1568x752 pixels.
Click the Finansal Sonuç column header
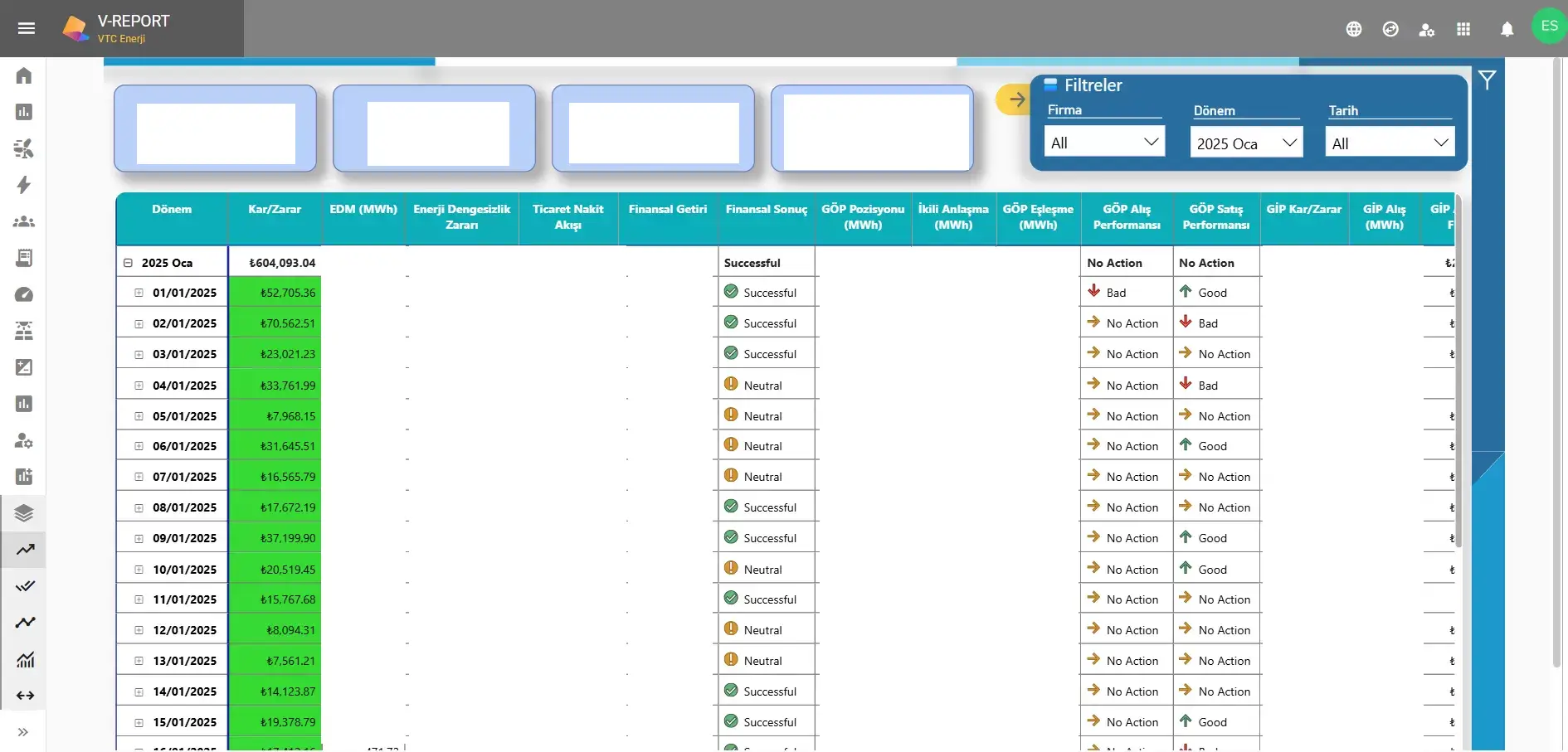[766, 210]
